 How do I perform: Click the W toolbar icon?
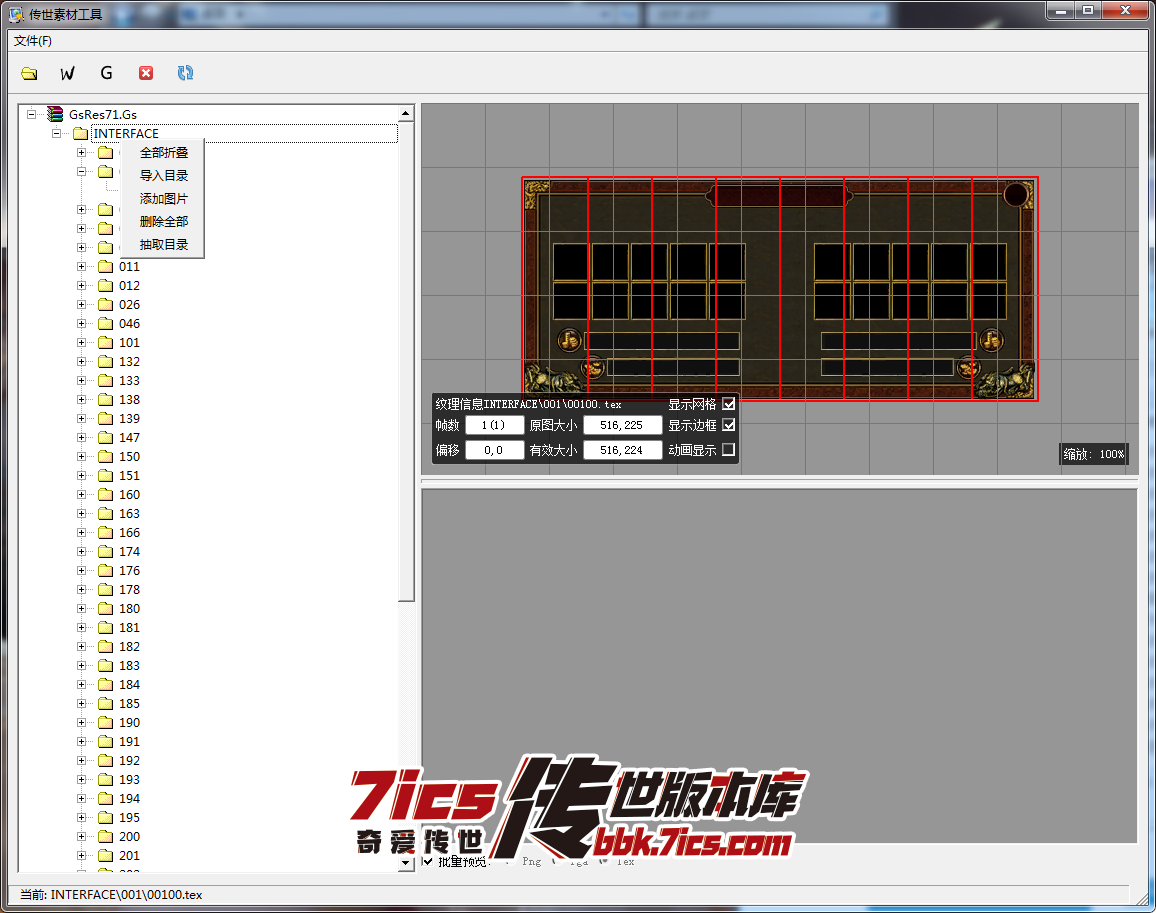(68, 73)
